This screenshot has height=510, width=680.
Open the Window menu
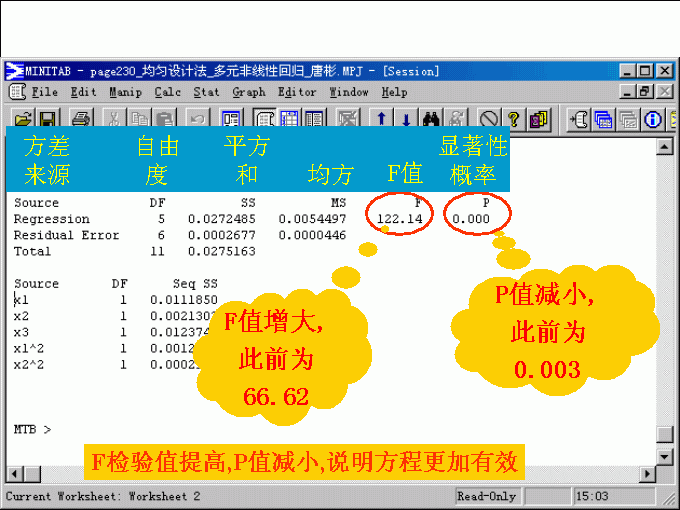(349, 92)
